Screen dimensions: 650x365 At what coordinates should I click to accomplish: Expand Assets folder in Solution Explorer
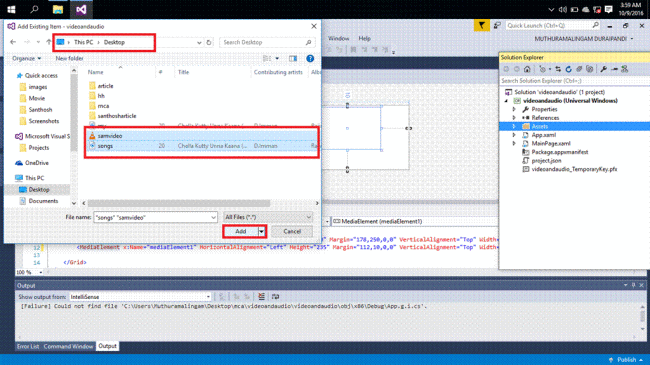[x=514, y=127]
